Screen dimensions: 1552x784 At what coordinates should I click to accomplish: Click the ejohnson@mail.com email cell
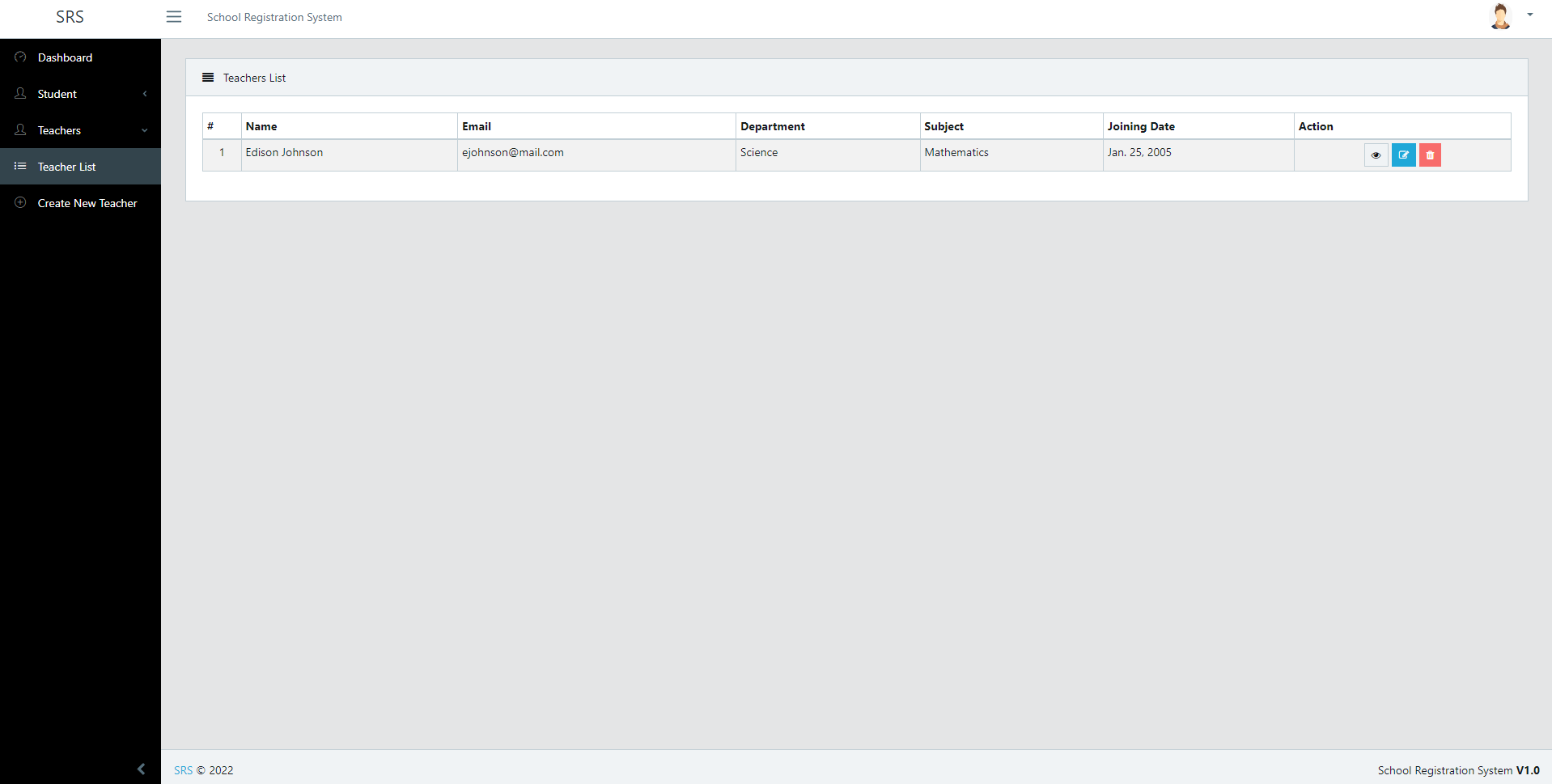pos(512,152)
